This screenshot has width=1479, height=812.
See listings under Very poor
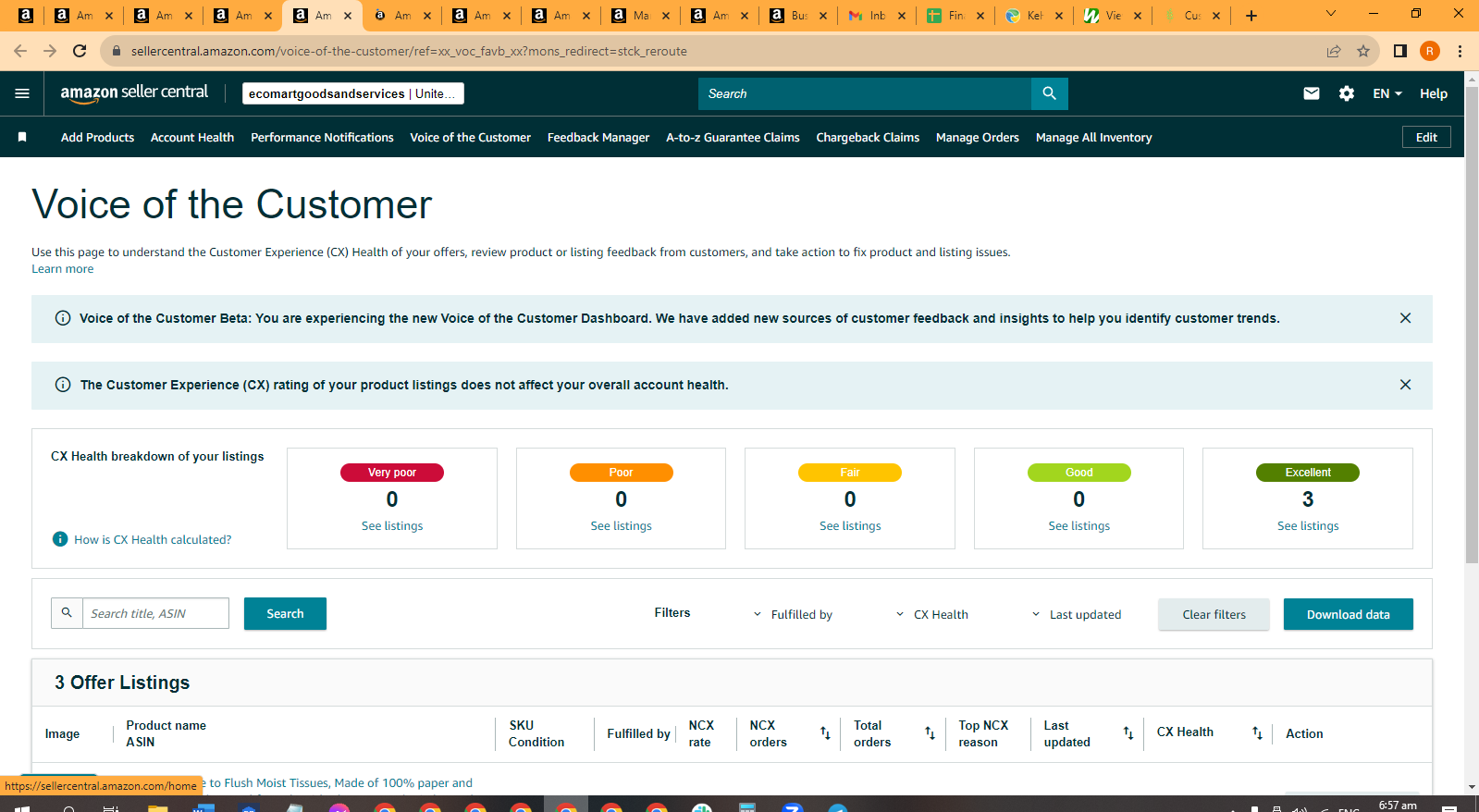click(392, 525)
